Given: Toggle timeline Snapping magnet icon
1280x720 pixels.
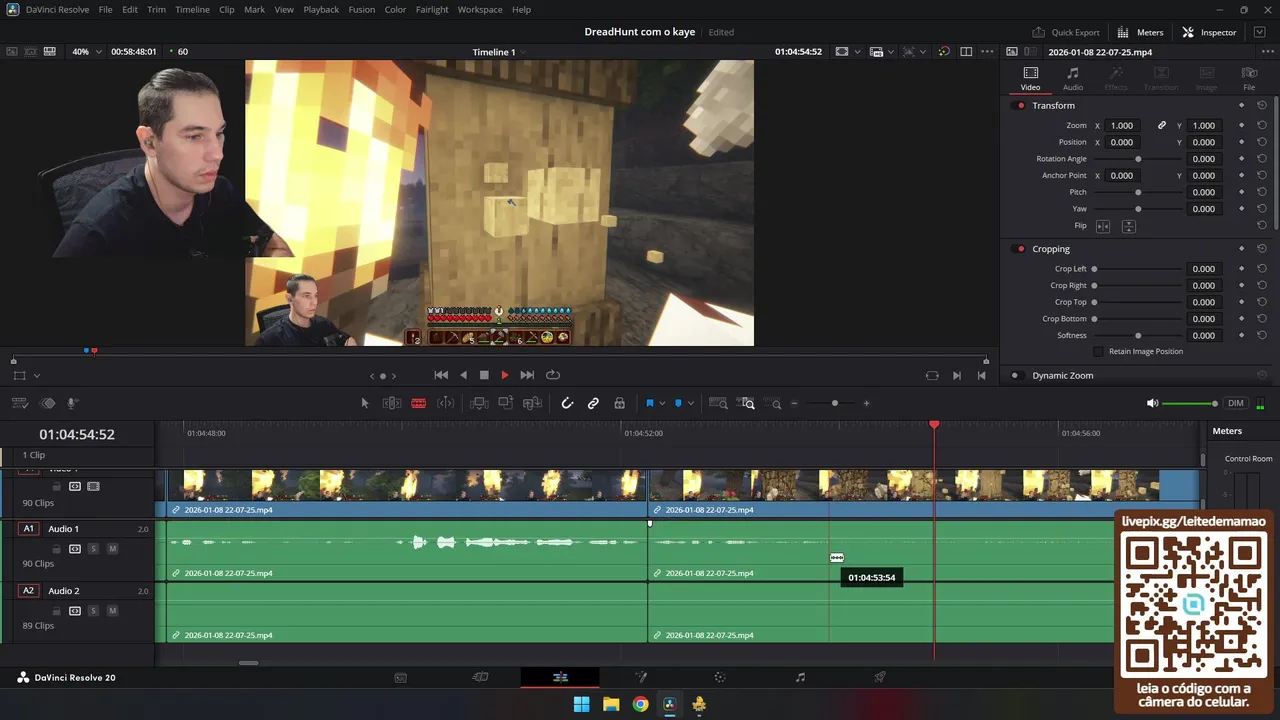Looking at the screenshot, I should [567, 403].
